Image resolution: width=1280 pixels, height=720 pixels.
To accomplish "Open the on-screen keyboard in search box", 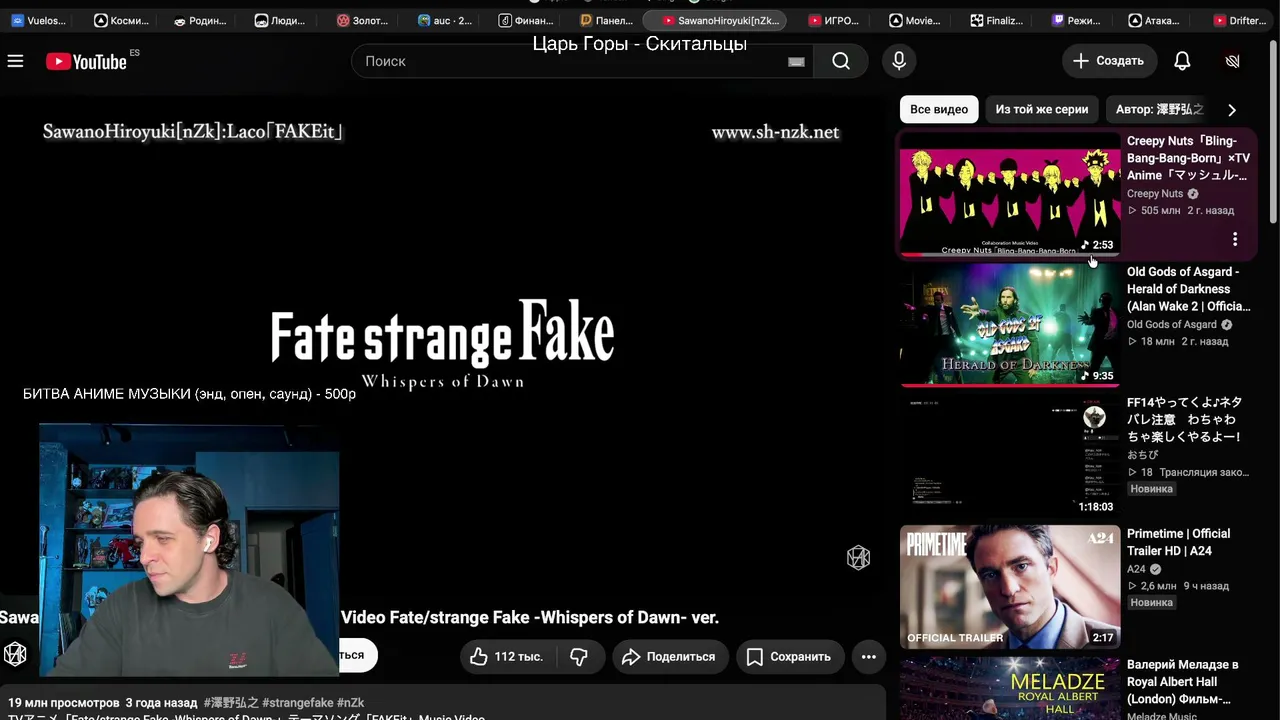I will pos(796,62).
